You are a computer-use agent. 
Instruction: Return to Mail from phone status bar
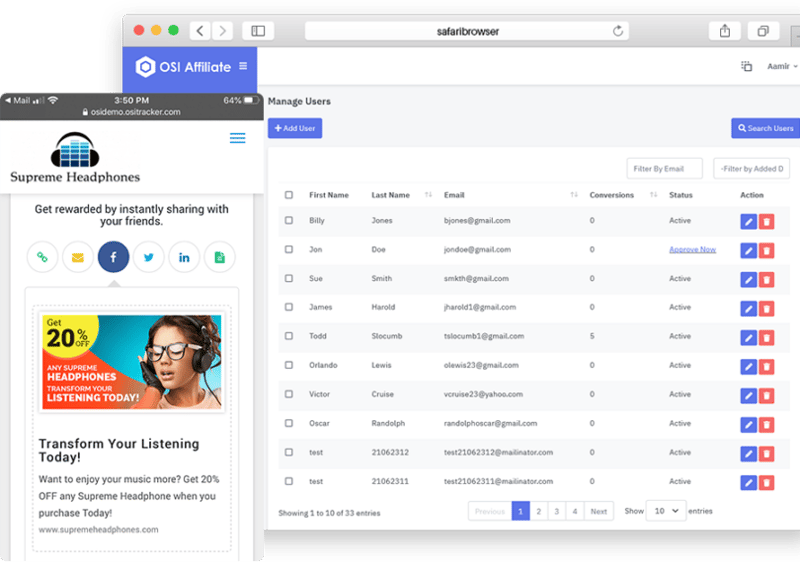tap(18, 100)
